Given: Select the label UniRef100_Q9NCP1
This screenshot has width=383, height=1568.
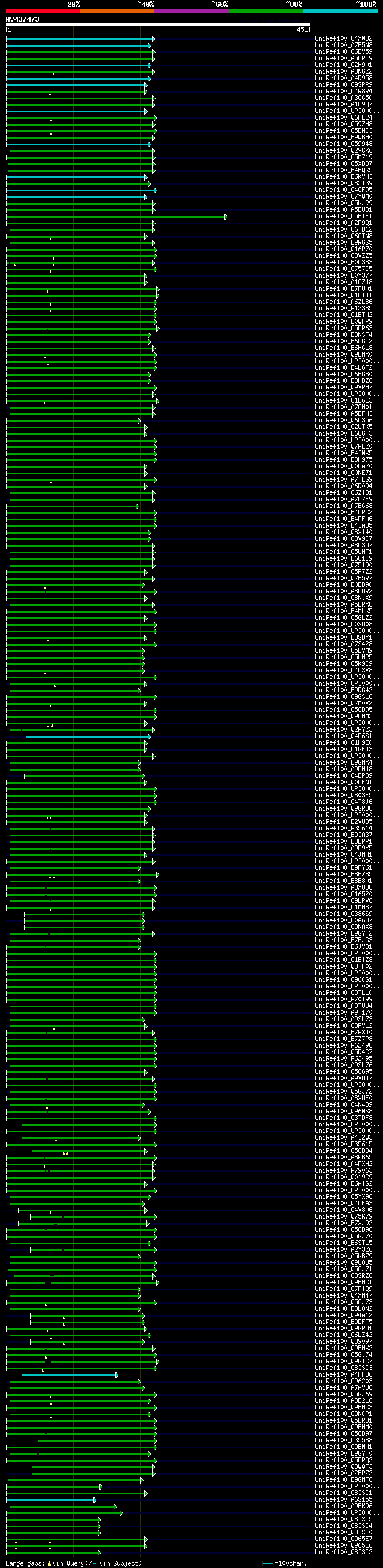Looking at the screenshot, I should [x=344, y=1414].
